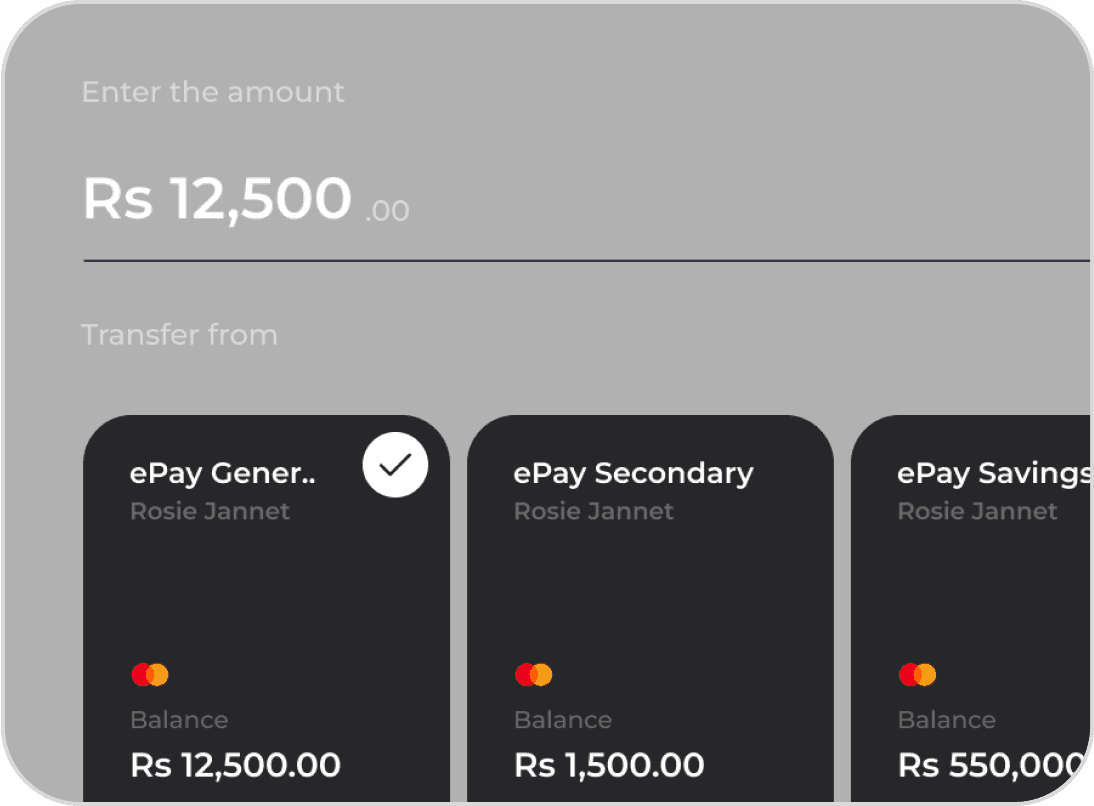Click the Mastercard logo on ePay Savings card
The image size is (1094, 806).
917,675
